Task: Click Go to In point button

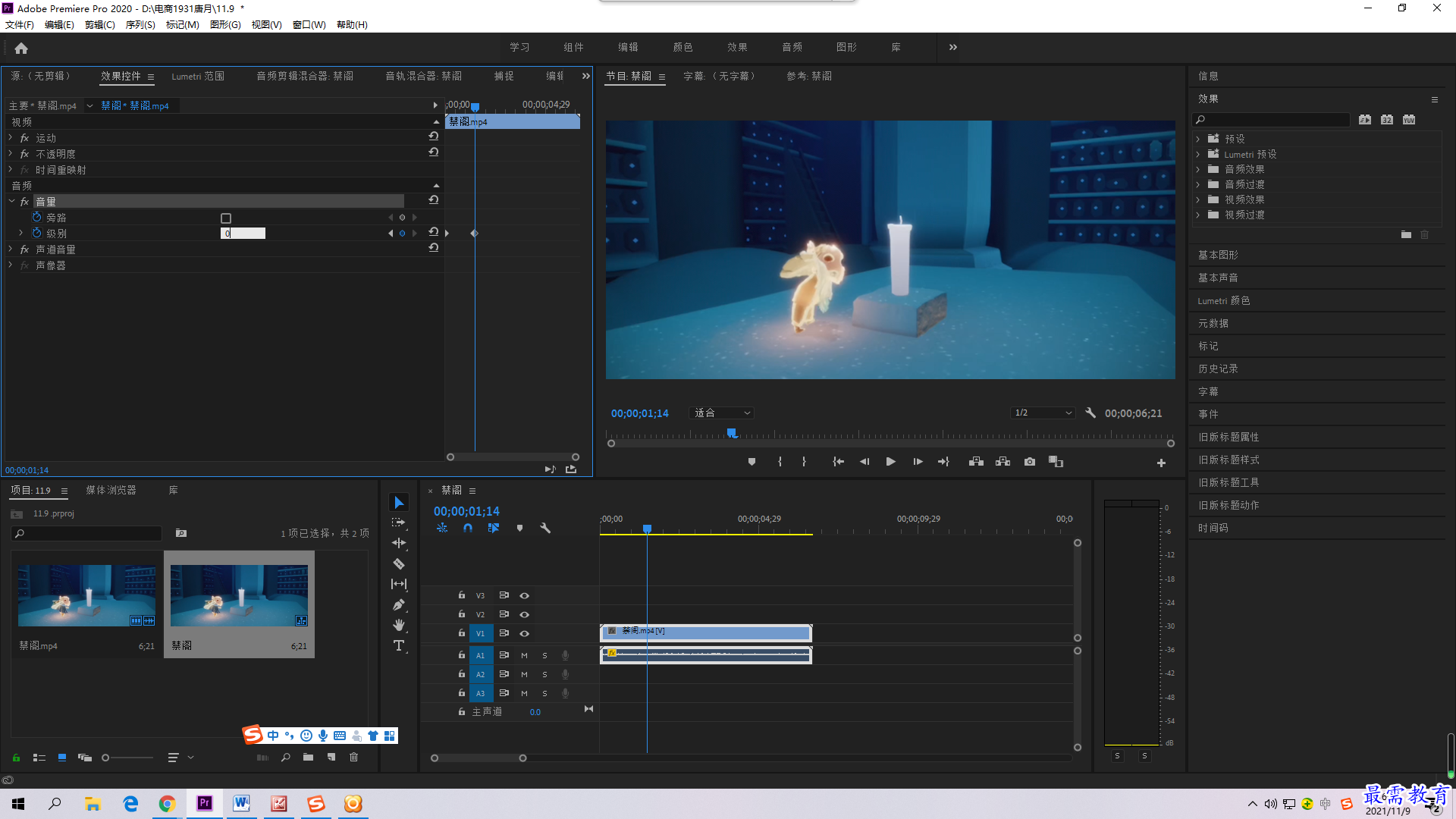Action: 838,462
